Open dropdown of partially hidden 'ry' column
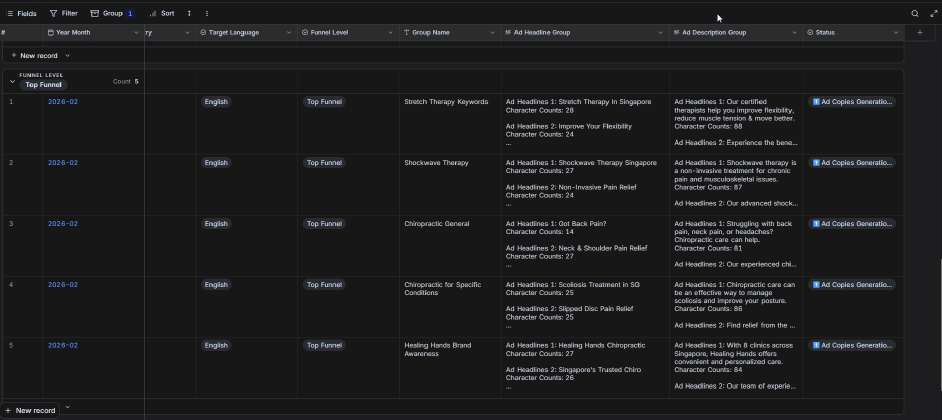This screenshot has height=420, width=942. tap(187, 33)
